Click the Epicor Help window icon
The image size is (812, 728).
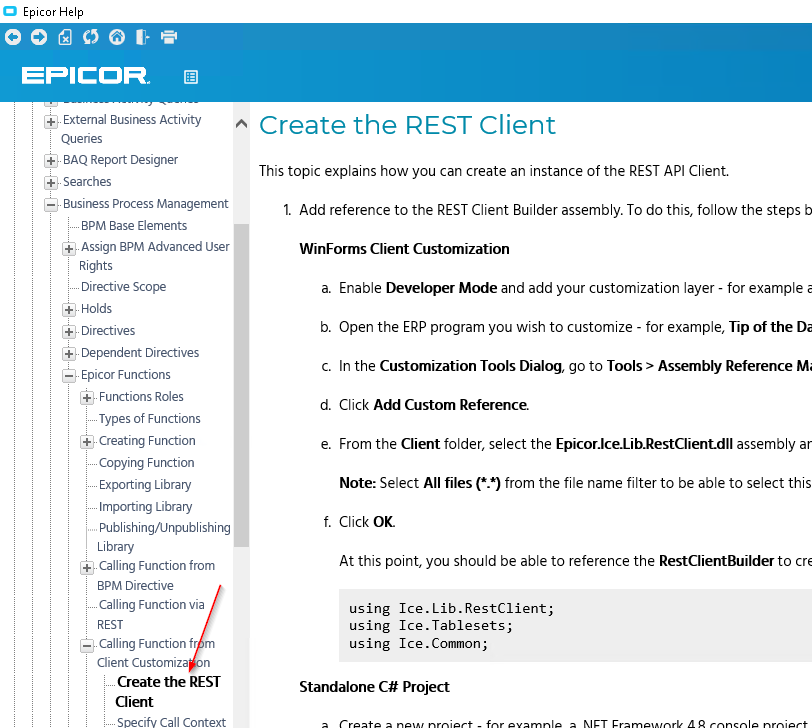tap(10, 11)
